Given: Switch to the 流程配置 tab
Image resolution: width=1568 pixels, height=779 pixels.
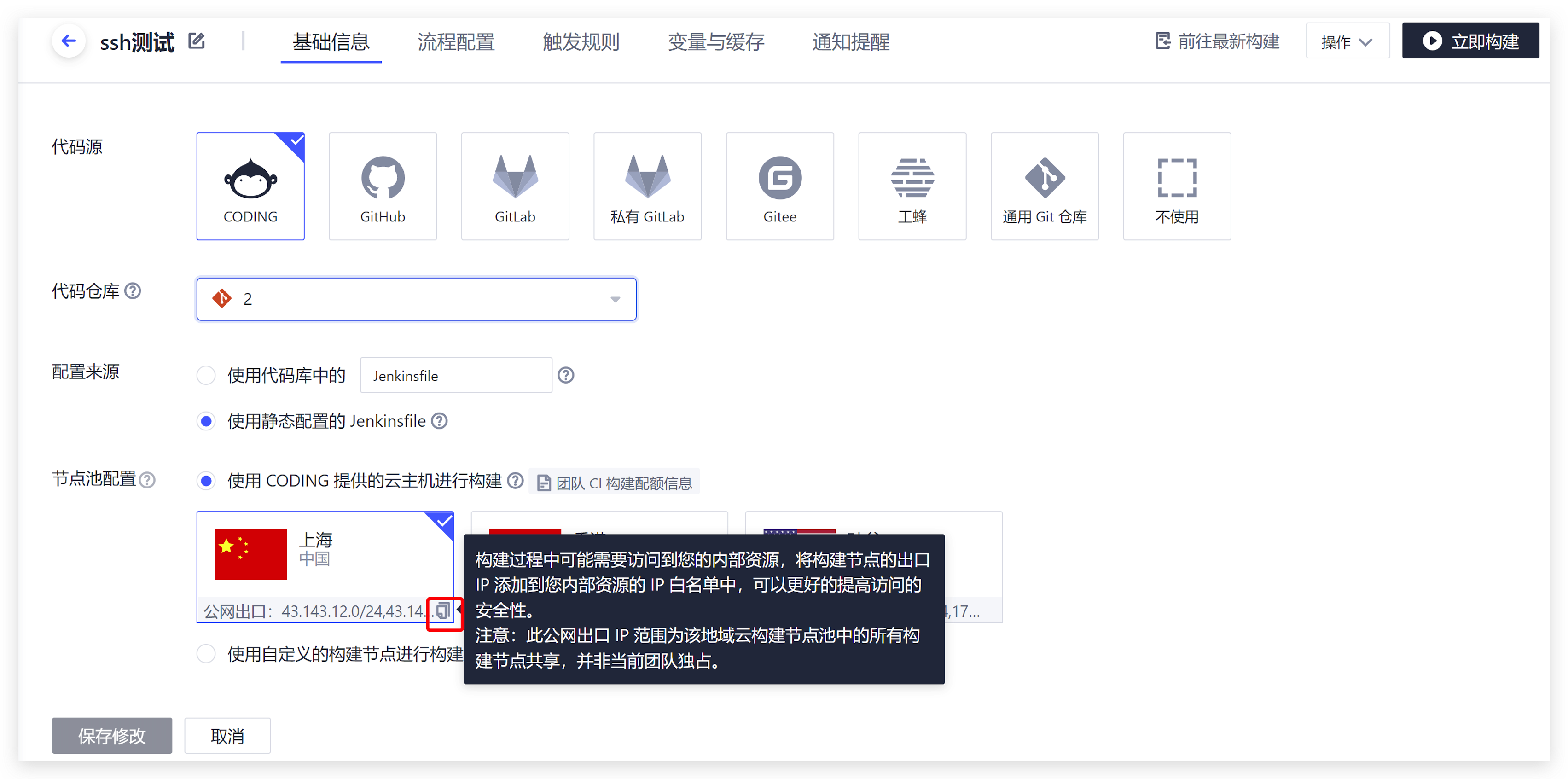Looking at the screenshot, I should (456, 41).
